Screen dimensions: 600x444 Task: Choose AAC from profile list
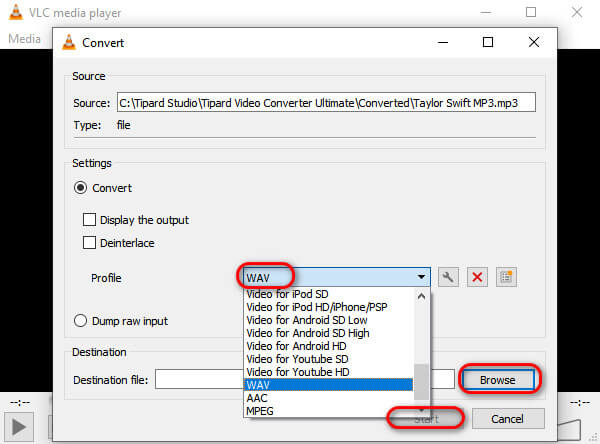tap(258, 397)
